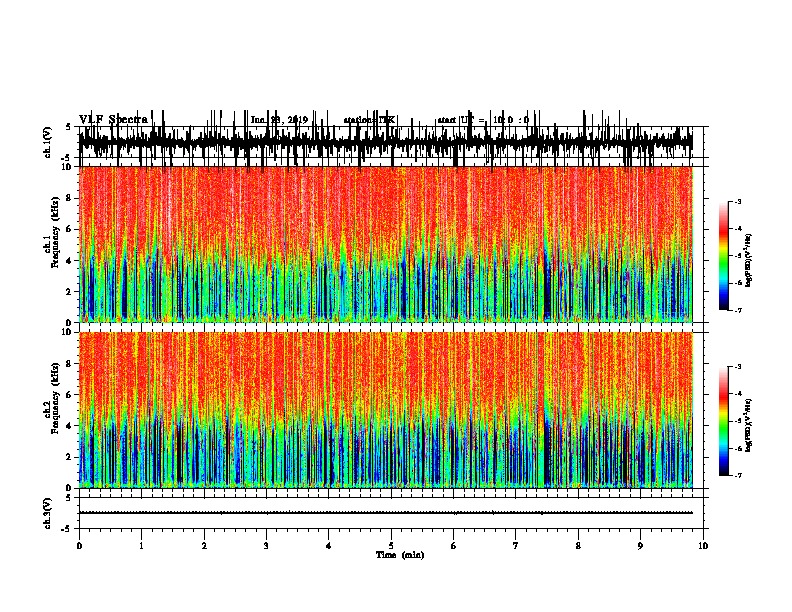
Task: Click the ch.1 spectrogram plot area
Action: (x=386, y=244)
